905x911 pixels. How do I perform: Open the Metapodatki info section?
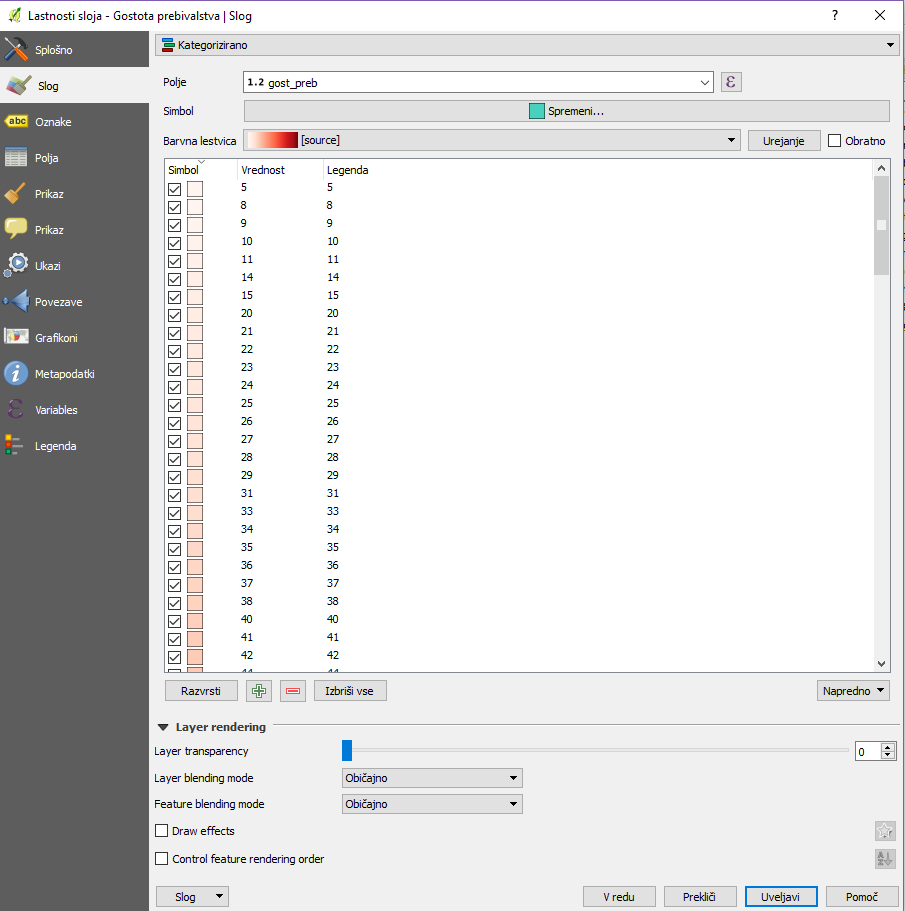[64, 374]
